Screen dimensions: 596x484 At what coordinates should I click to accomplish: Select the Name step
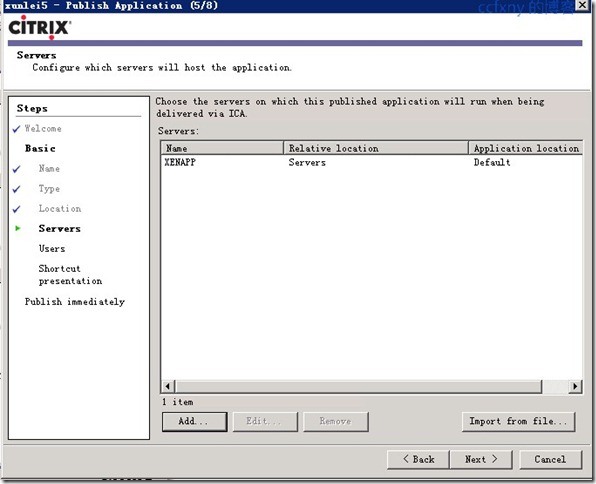pyautogui.click(x=49, y=168)
